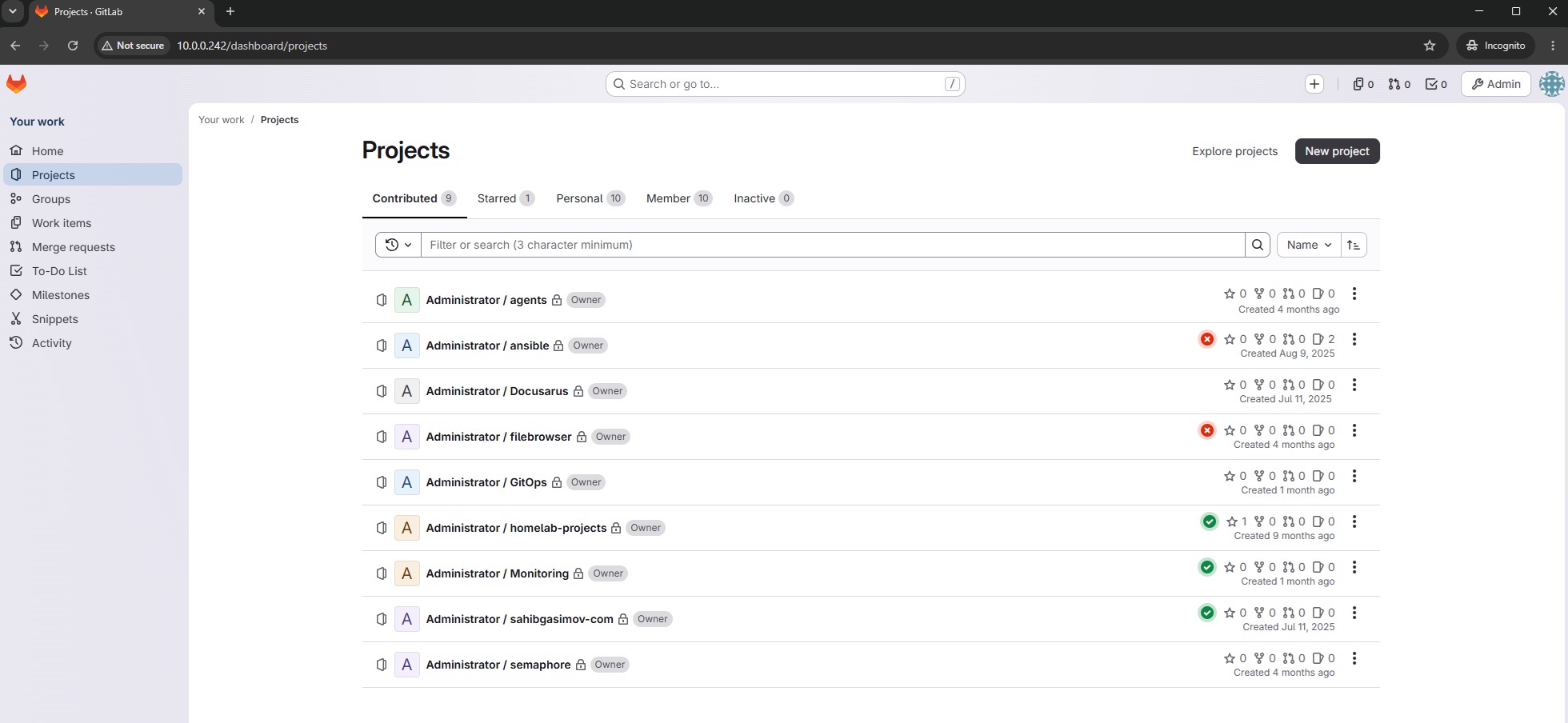Click passed pipeline icon for Monitoring
This screenshot has width=1568, height=723.
coord(1207,567)
